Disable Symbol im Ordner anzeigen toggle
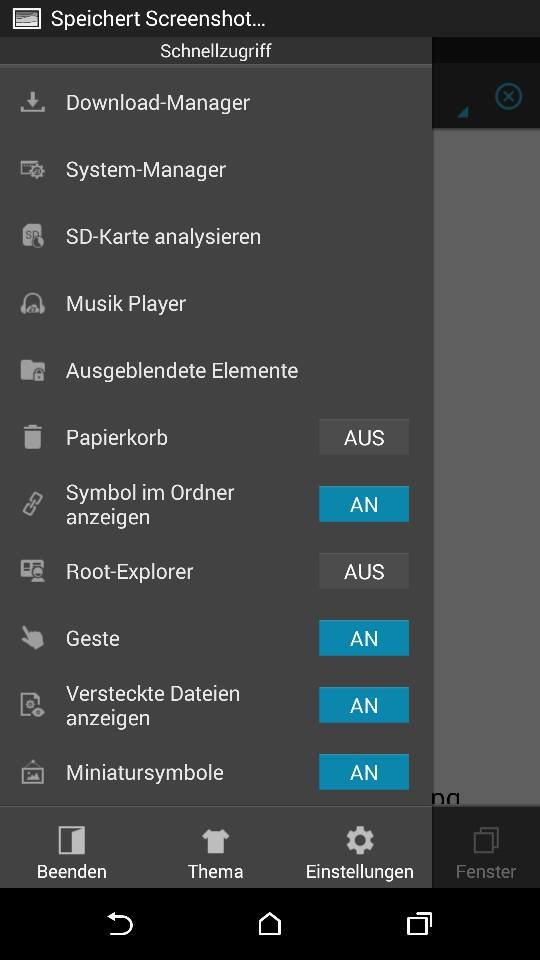540x960 pixels. (x=364, y=504)
